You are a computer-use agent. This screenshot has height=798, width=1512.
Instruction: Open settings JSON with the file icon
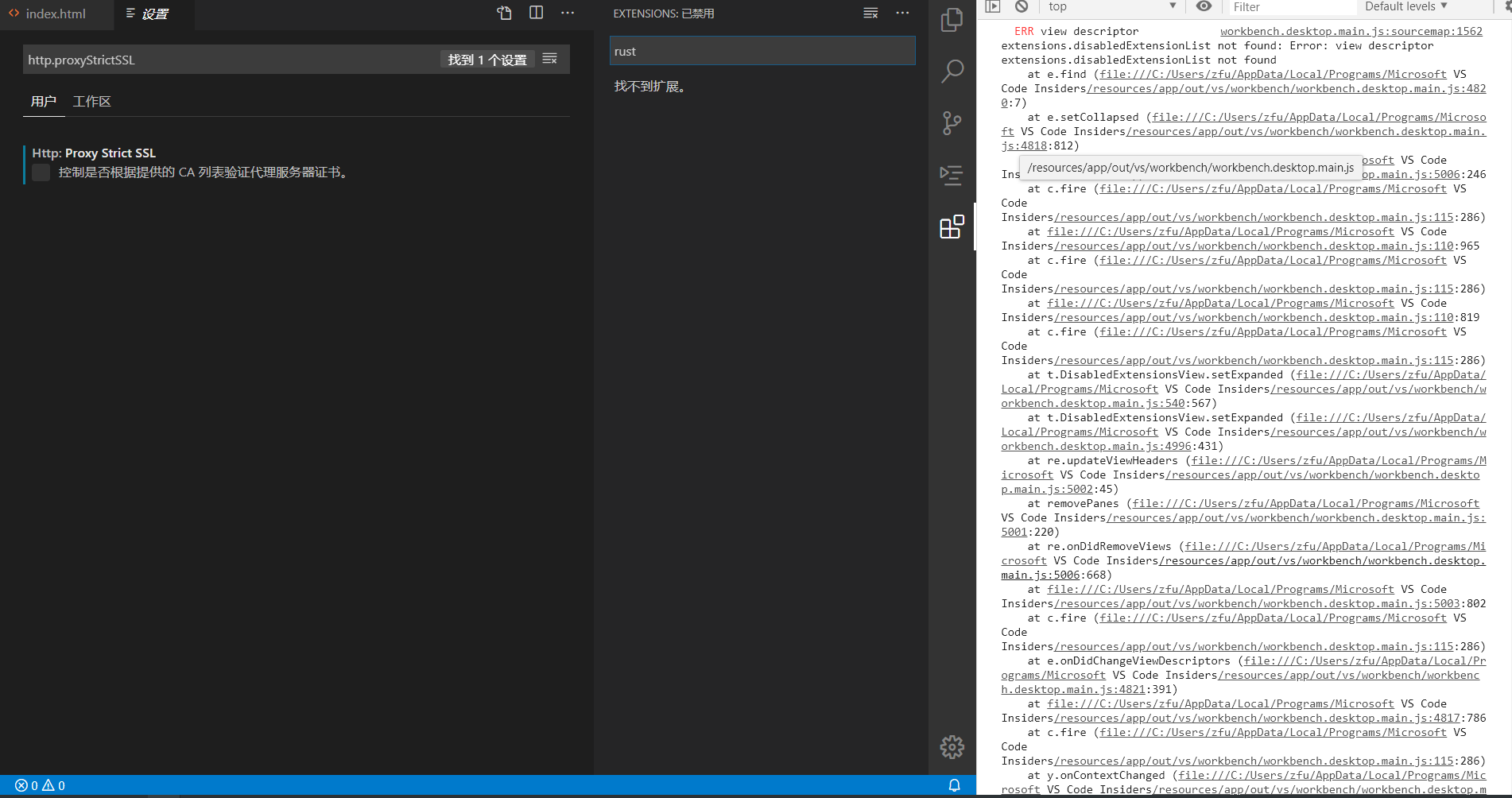pyautogui.click(x=503, y=13)
